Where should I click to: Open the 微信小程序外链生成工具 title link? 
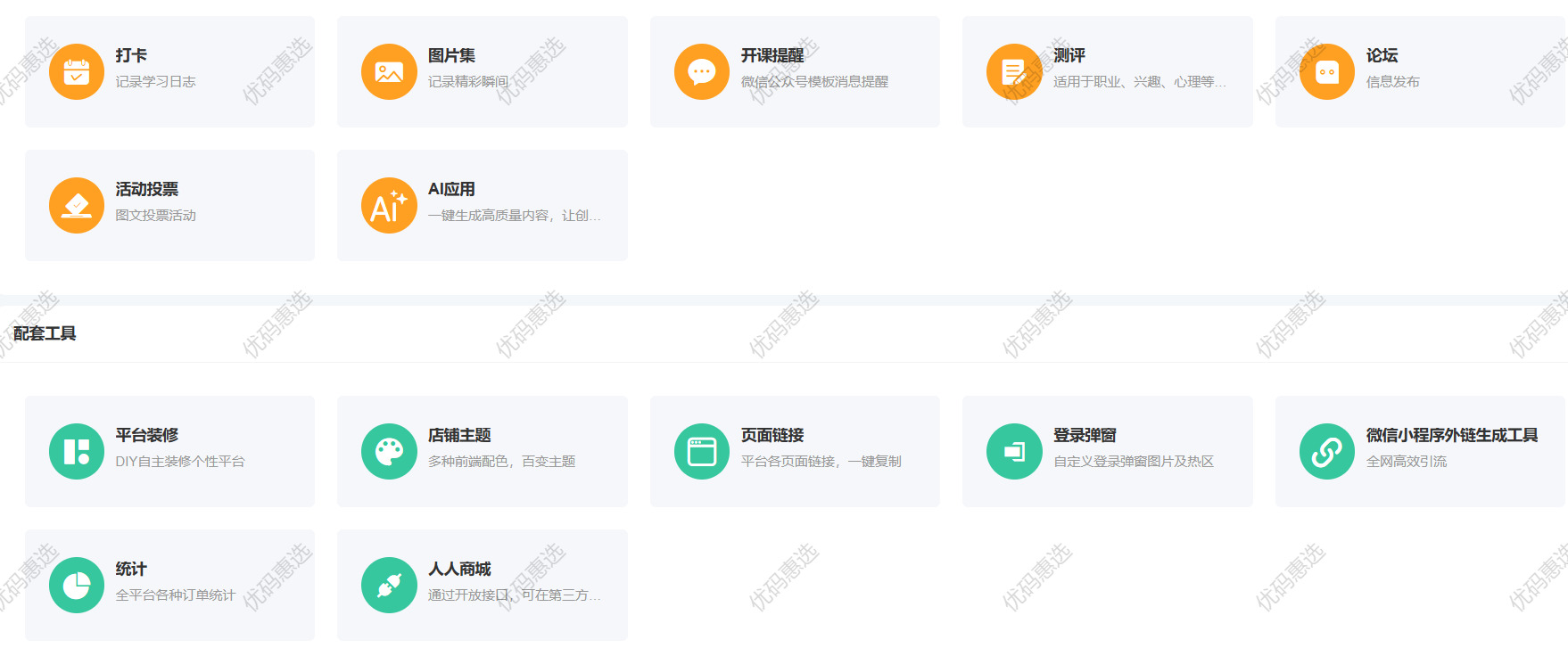click(x=1451, y=435)
